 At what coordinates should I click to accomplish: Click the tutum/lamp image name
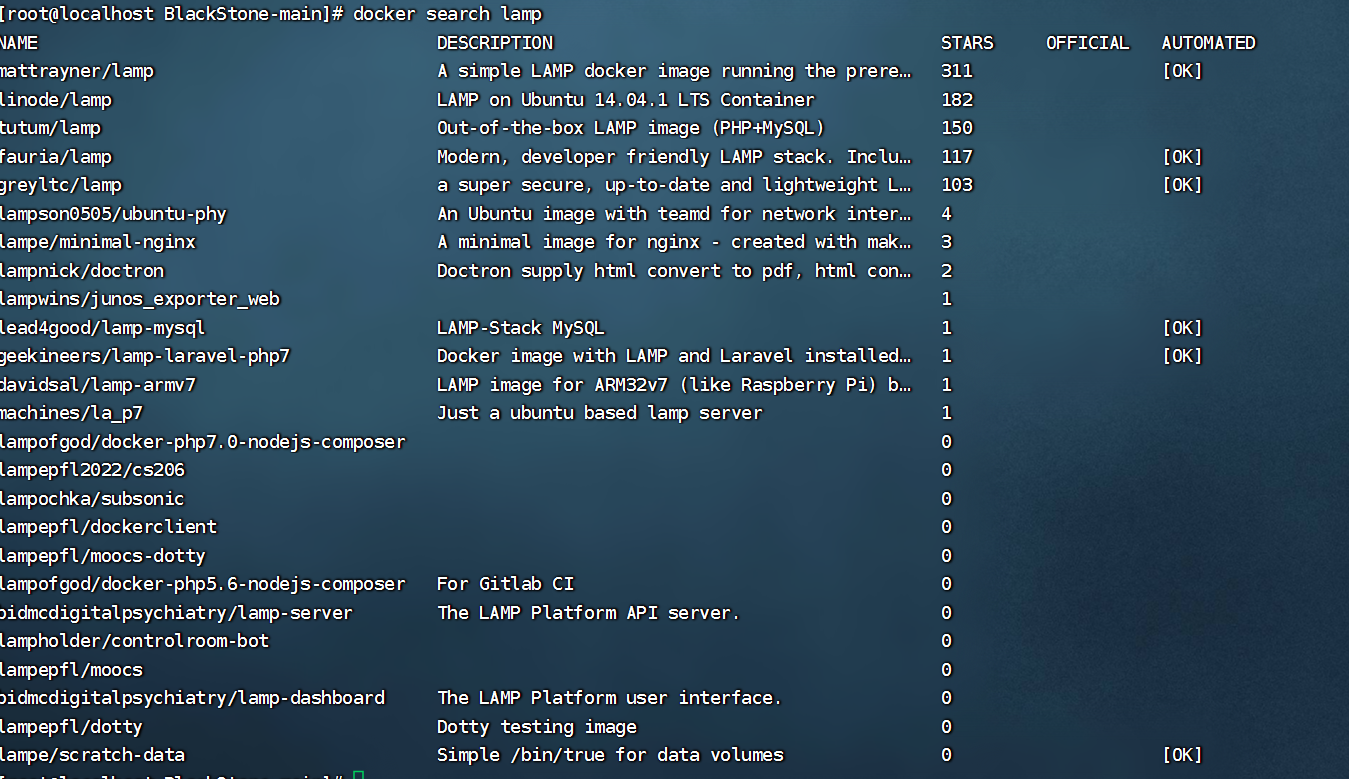pos(51,128)
